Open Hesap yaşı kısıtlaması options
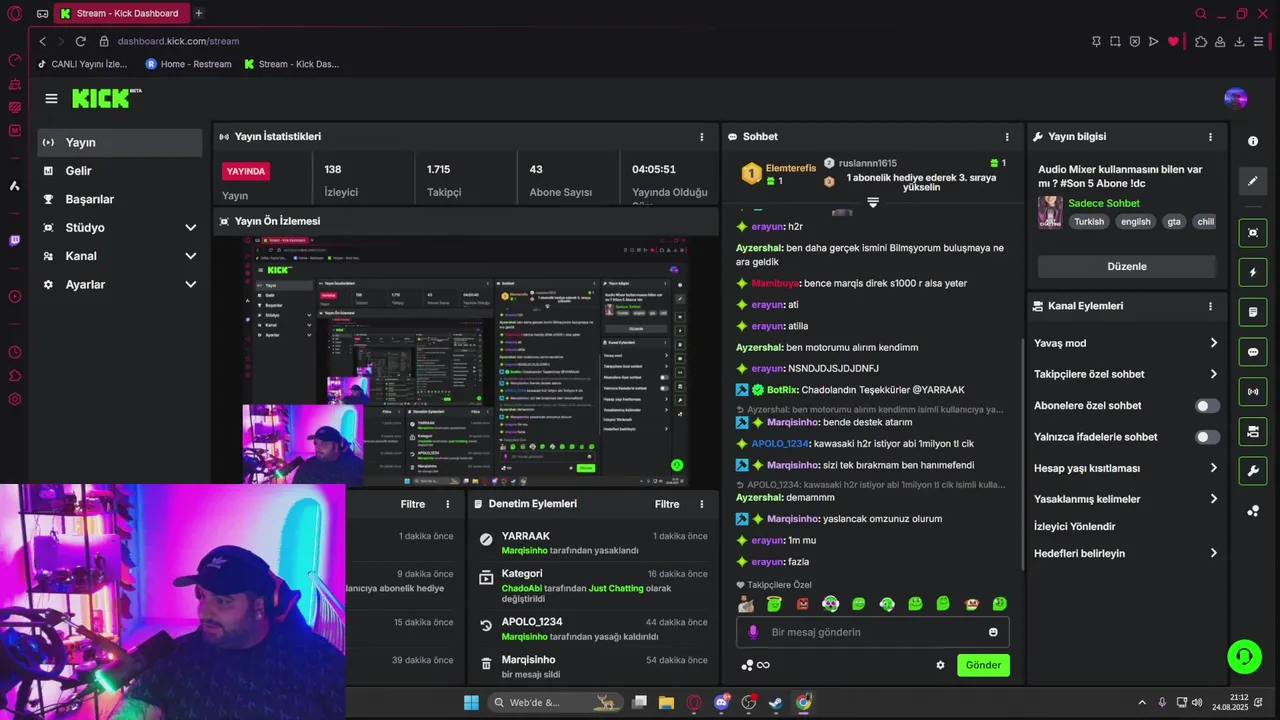1280x720 pixels. [1126, 468]
